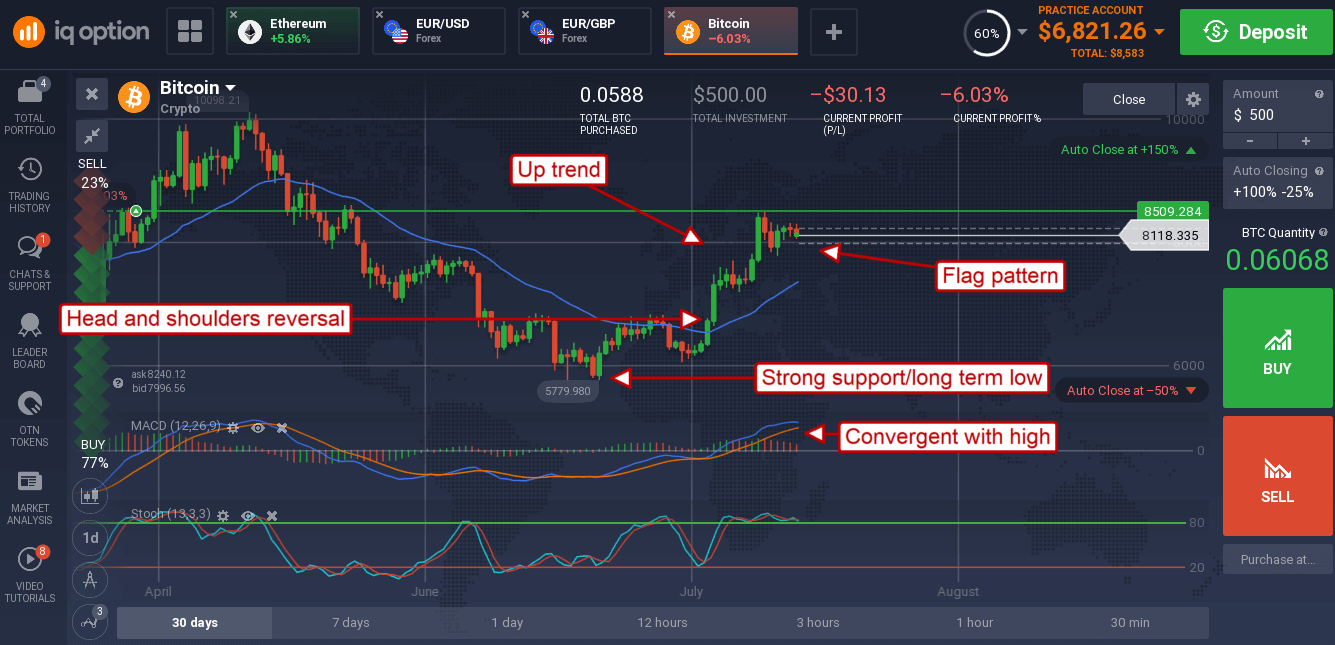
Task: Click the green BUY button
Action: point(1277,348)
